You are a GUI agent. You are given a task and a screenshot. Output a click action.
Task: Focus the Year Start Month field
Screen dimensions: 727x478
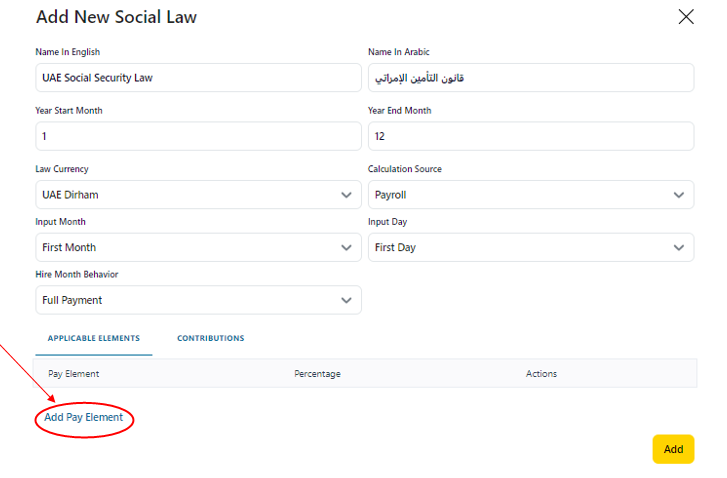coord(198,136)
